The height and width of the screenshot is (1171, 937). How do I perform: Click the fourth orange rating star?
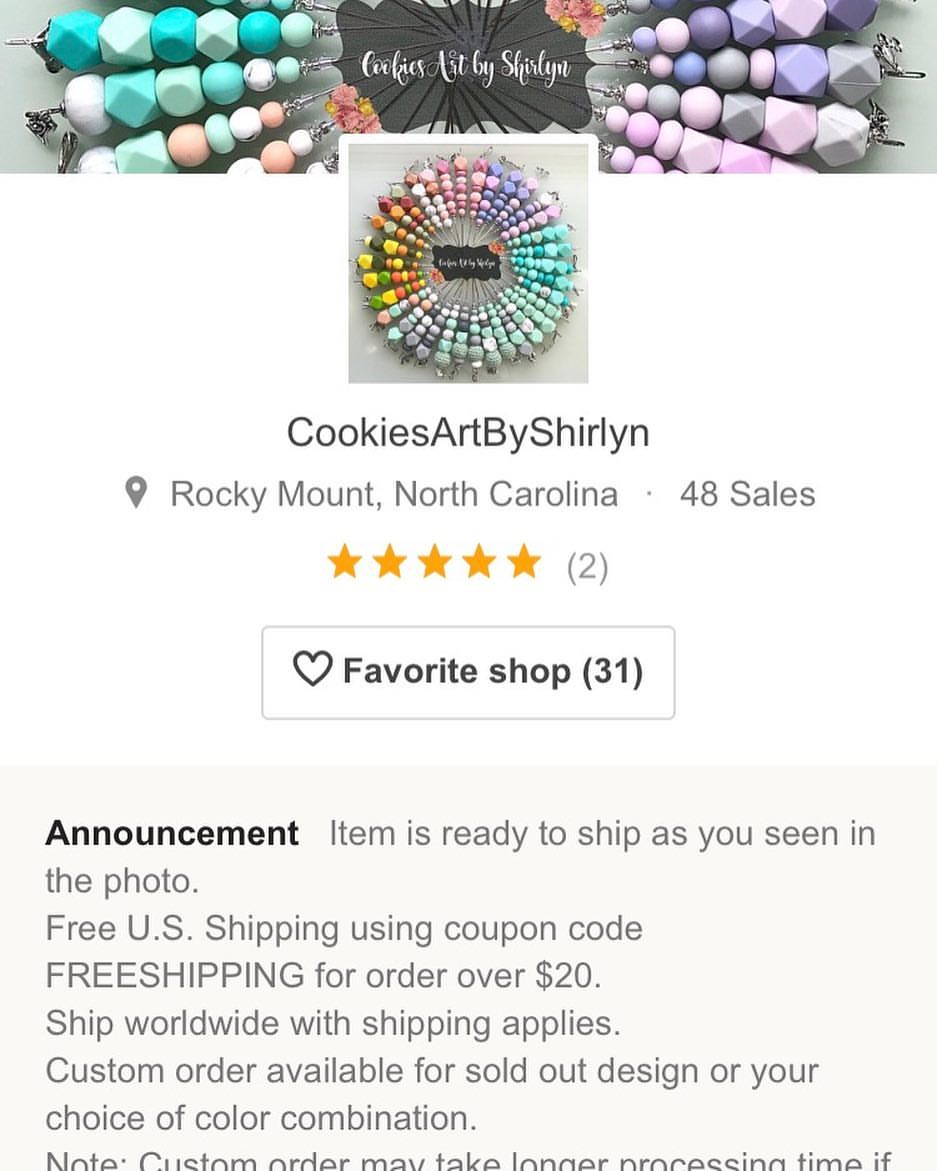coord(479,562)
